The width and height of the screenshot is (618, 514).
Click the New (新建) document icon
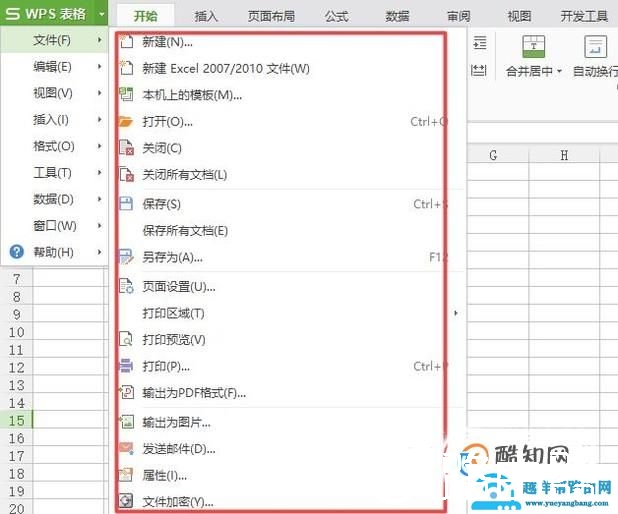[x=126, y=41]
